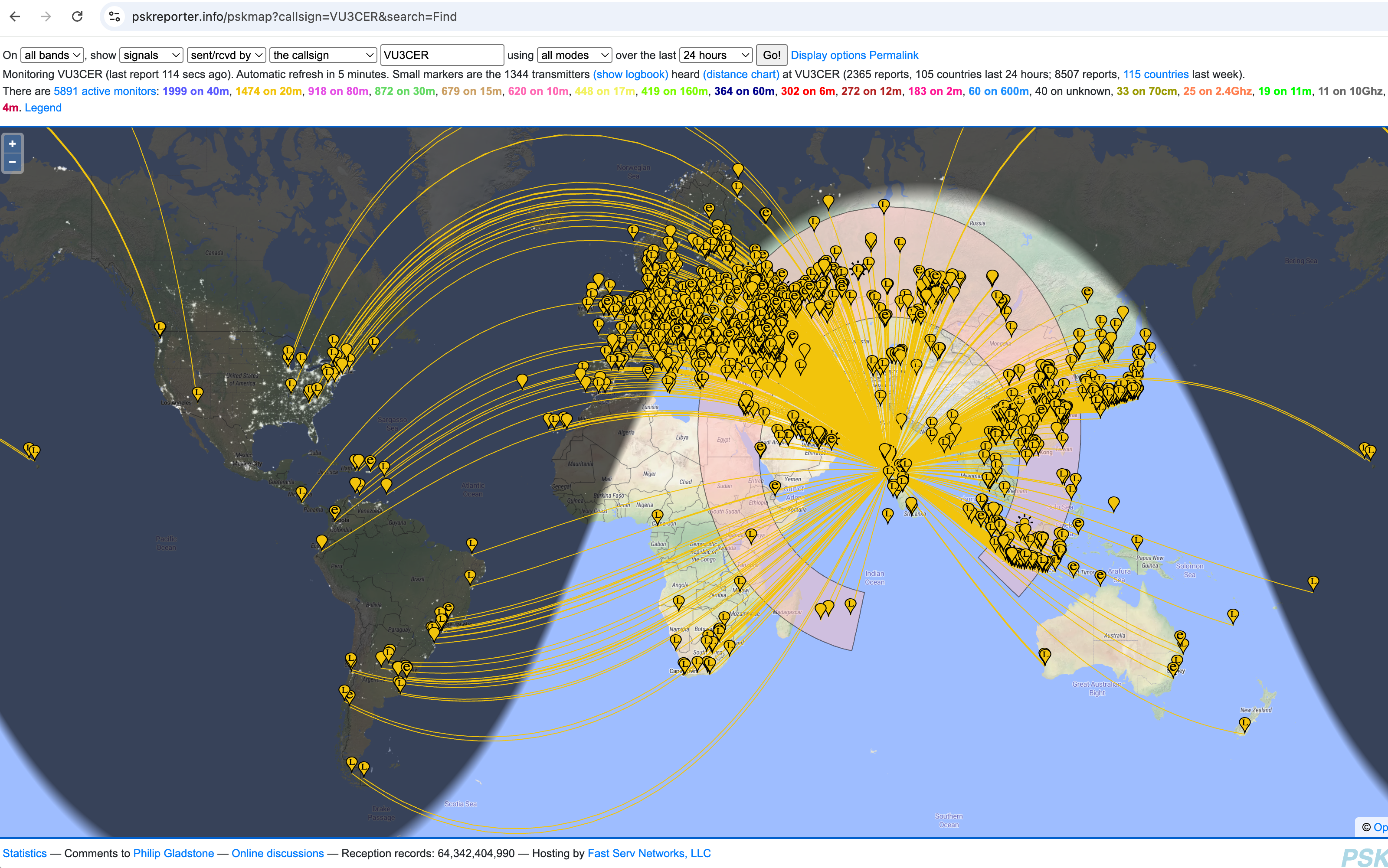The image size is (1388, 868).
Task: Change the 24 hours time range dropdown
Action: pos(716,55)
